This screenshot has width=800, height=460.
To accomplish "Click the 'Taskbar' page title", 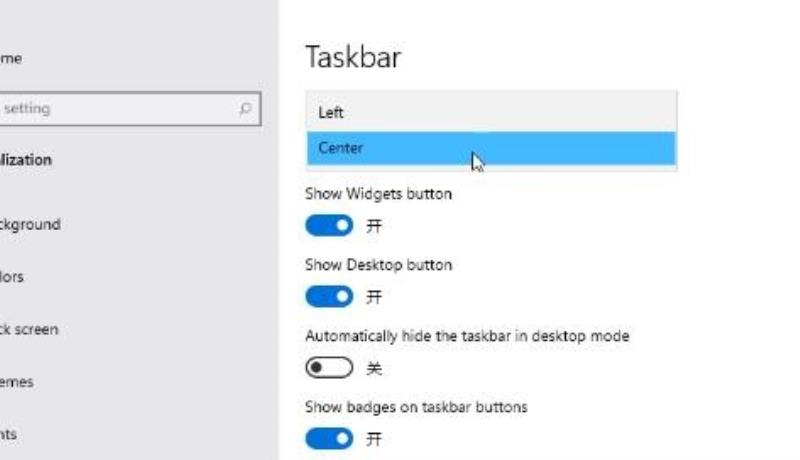I will [x=353, y=57].
